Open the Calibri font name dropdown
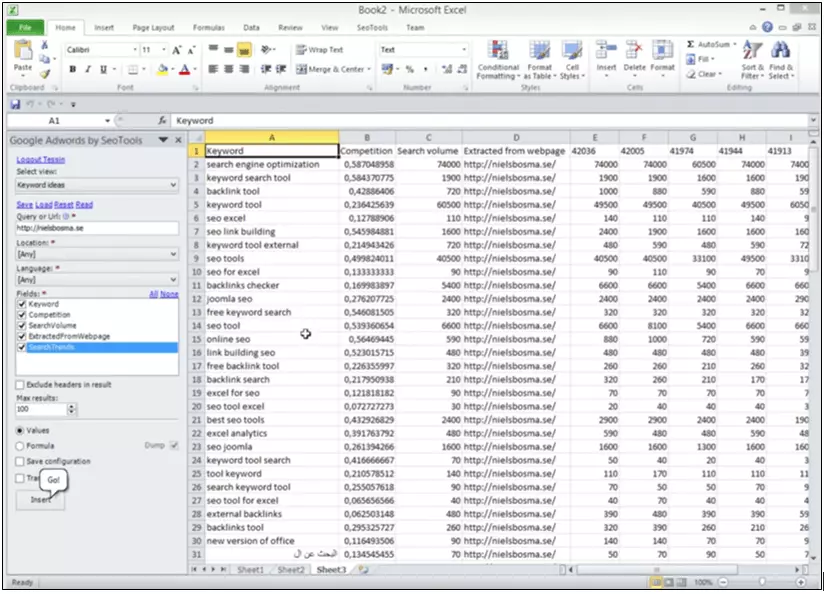824x594 pixels. pyautogui.click(x=134, y=49)
